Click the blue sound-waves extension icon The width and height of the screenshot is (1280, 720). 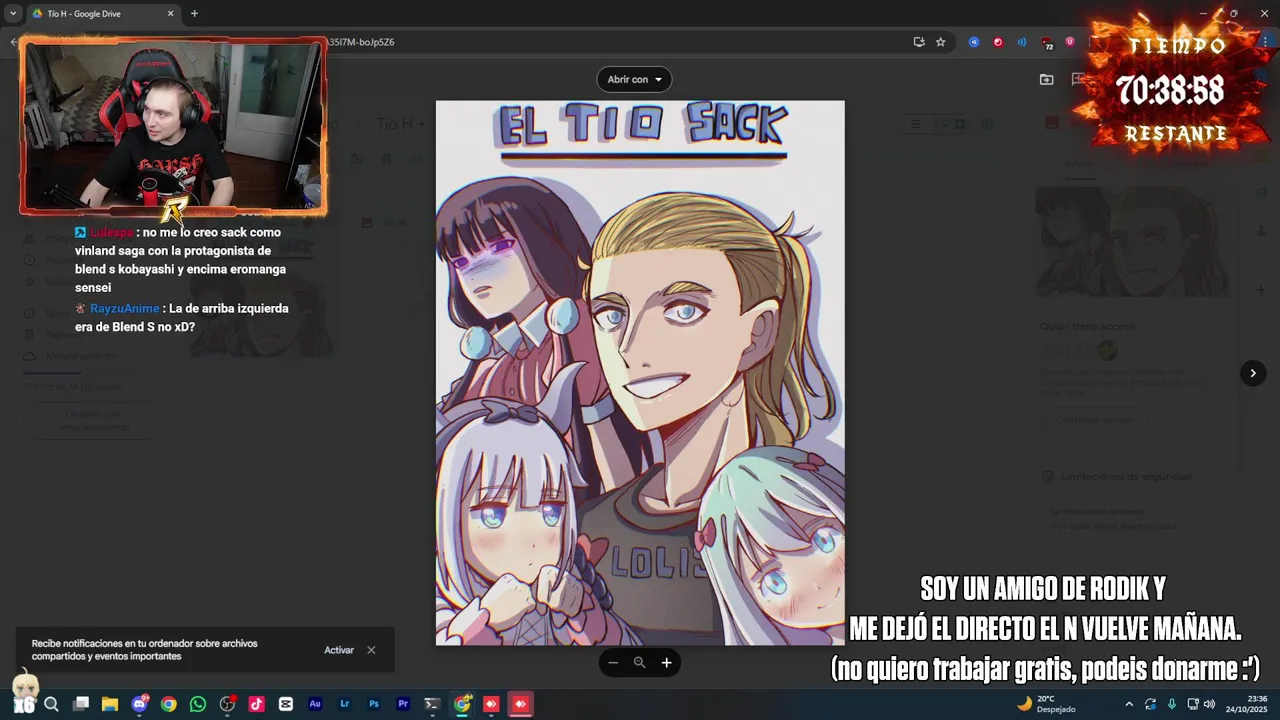point(1022,42)
